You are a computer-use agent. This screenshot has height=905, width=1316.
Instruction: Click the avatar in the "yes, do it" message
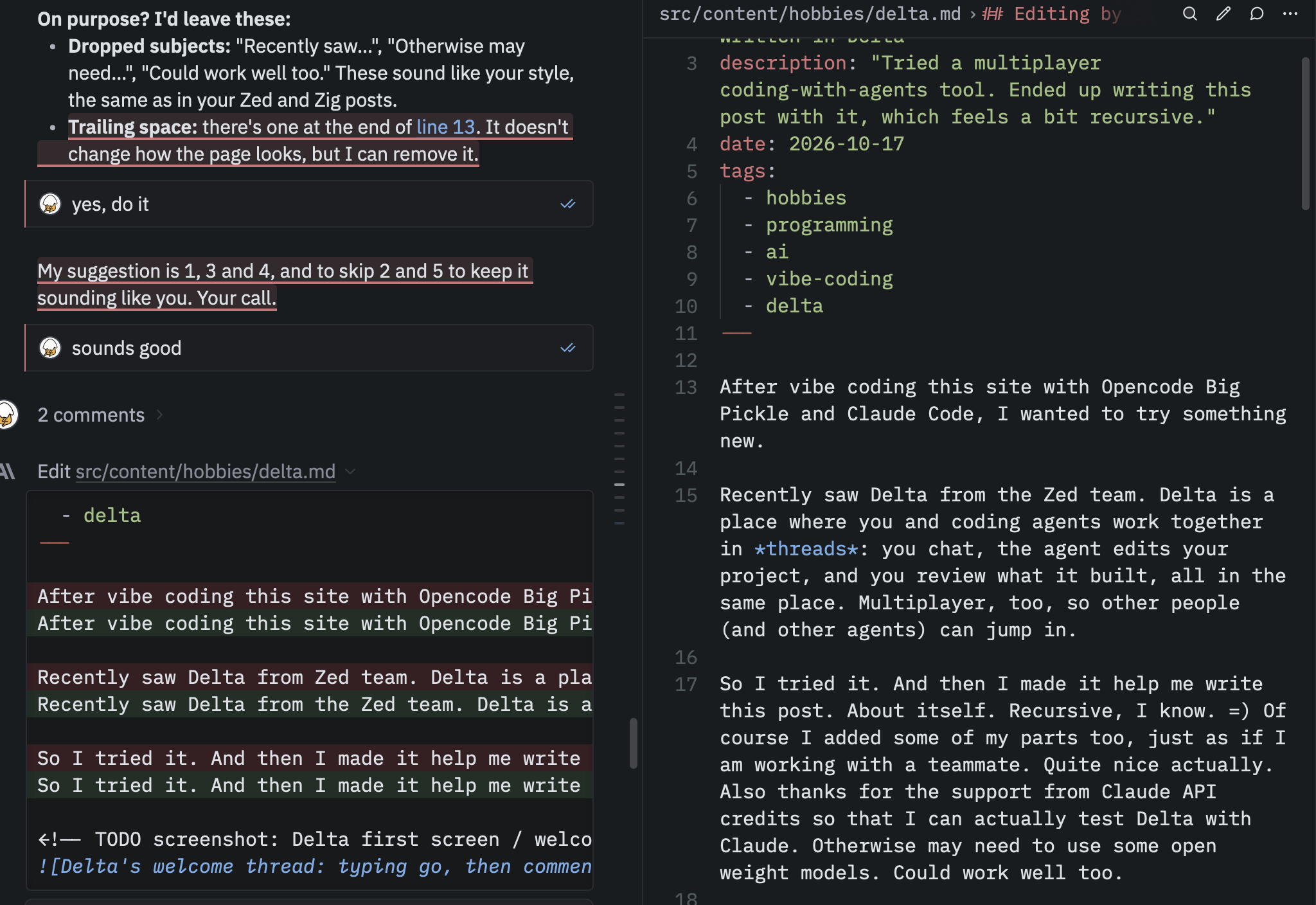pos(50,204)
